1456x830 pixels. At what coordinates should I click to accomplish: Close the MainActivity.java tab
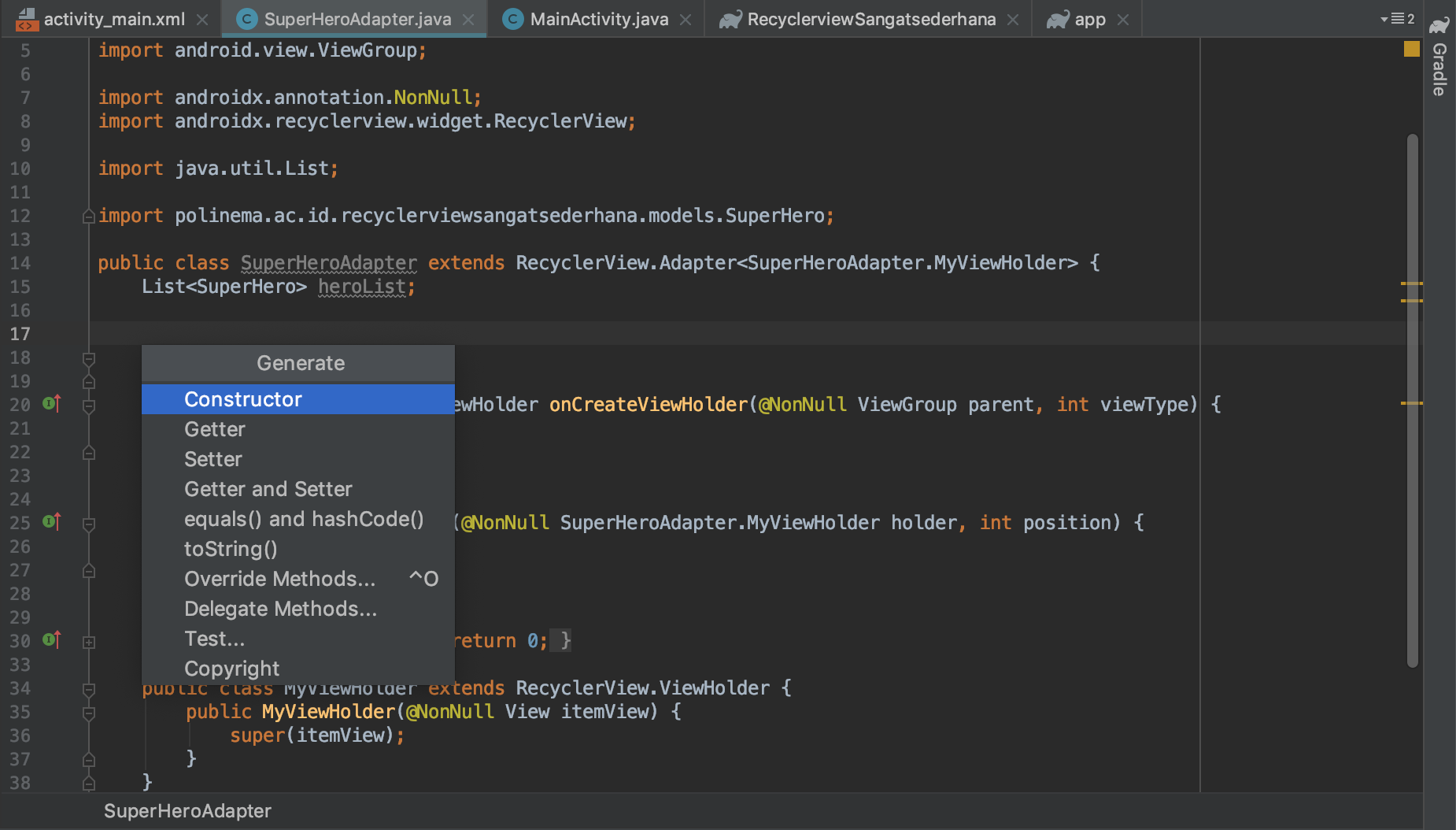coord(686,20)
